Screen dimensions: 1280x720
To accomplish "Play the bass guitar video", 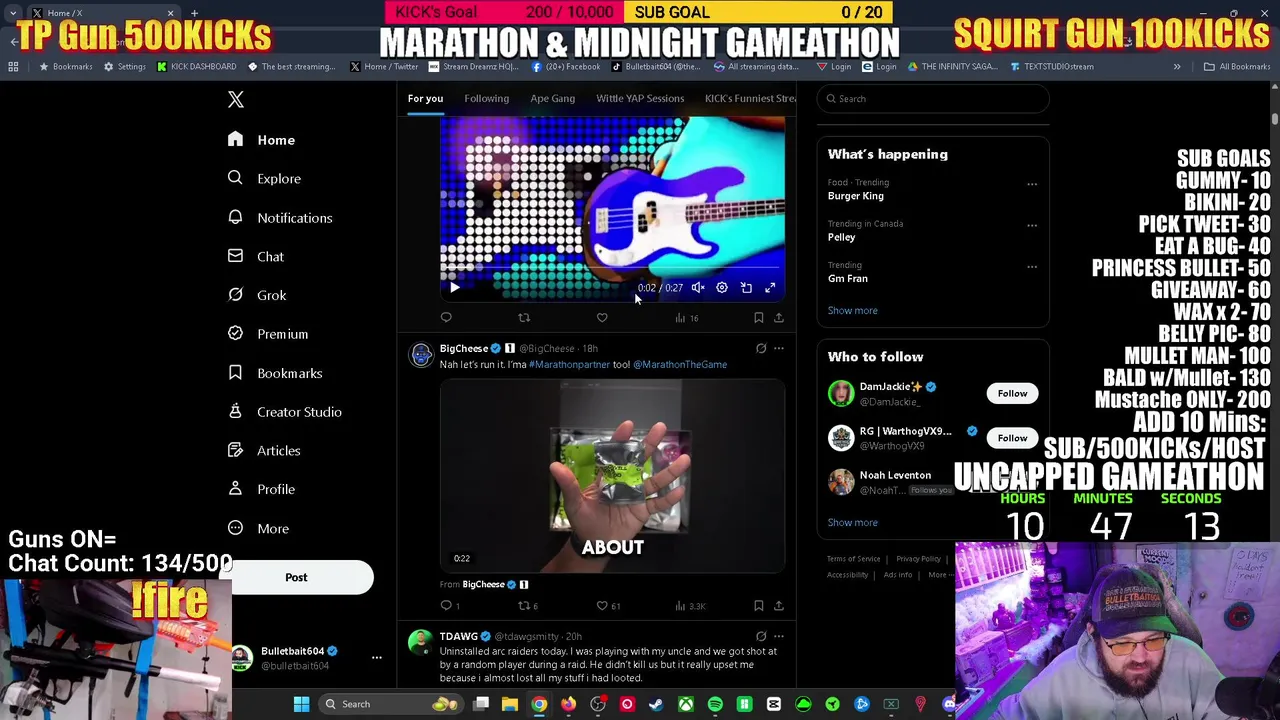I will [x=454, y=288].
